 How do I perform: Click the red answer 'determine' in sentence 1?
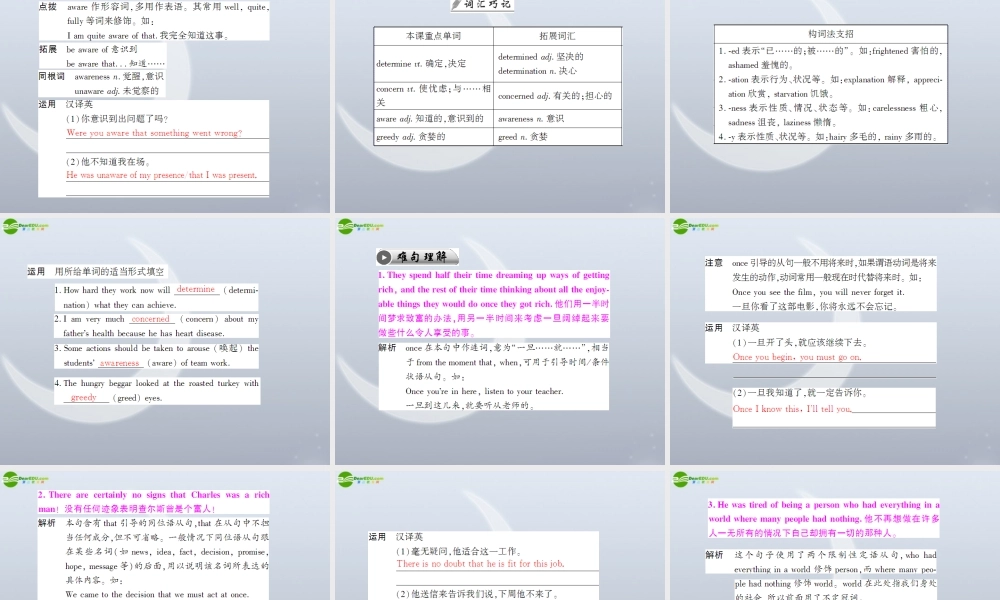pos(196,289)
